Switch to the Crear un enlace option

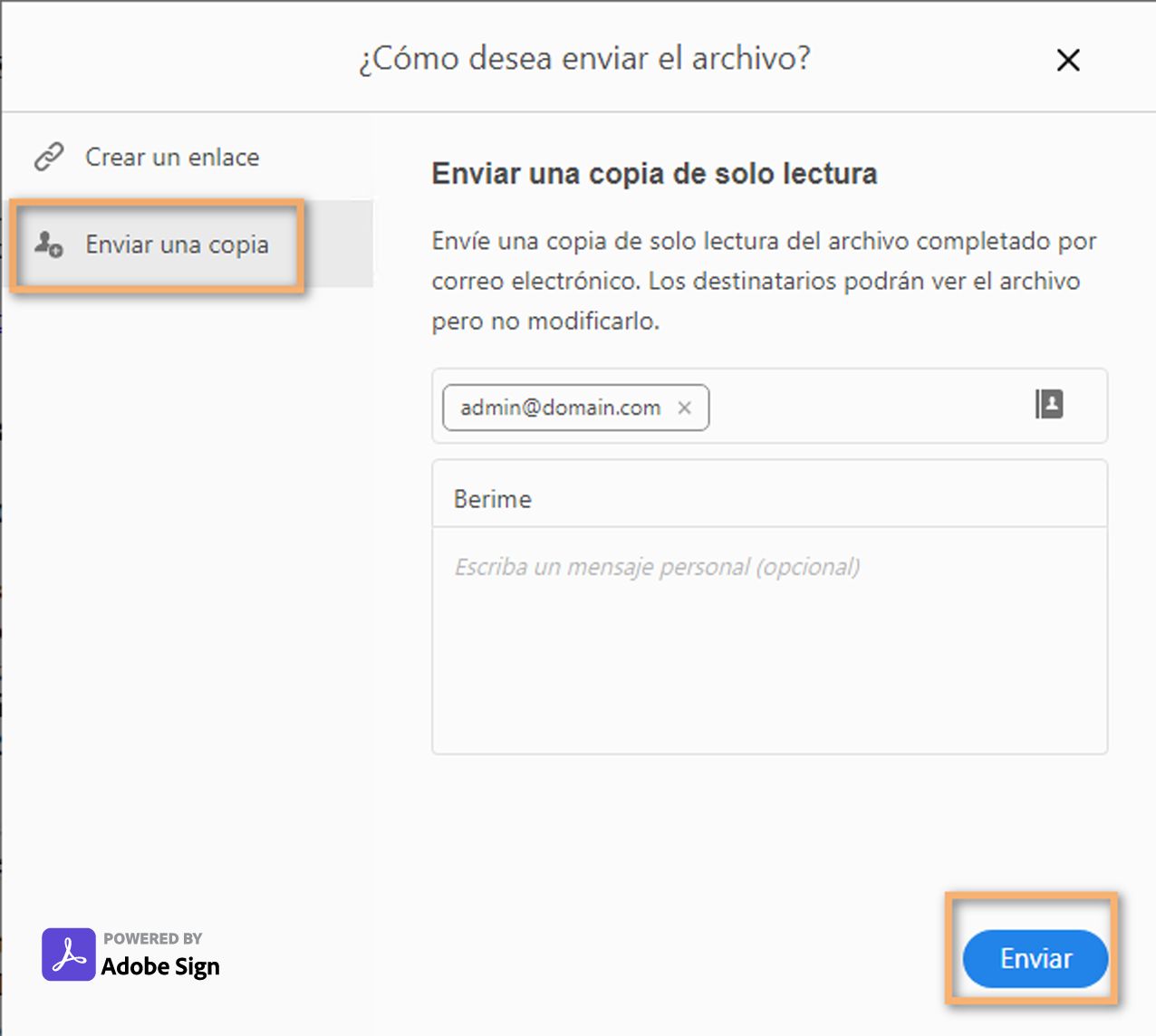coord(172,156)
